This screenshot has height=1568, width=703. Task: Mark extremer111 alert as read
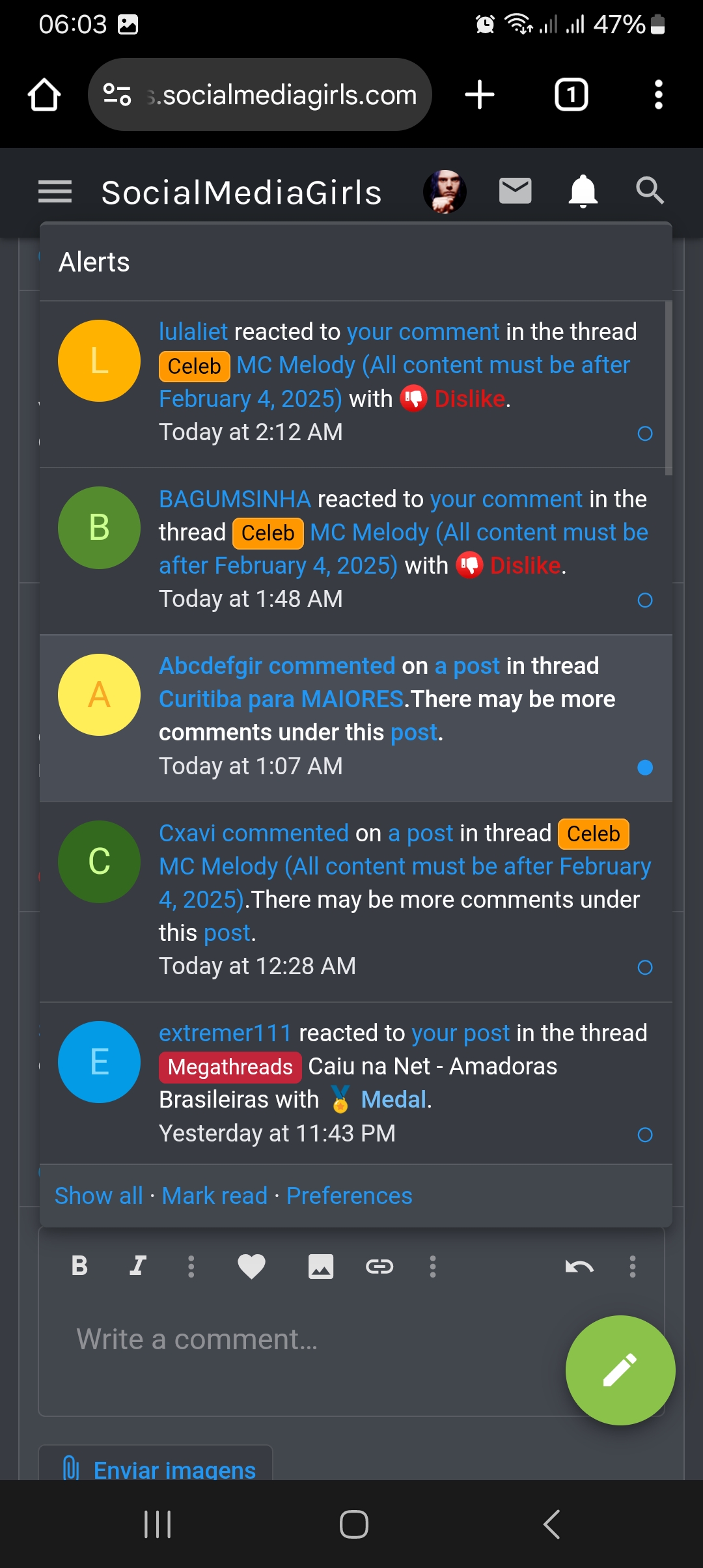tap(644, 1135)
